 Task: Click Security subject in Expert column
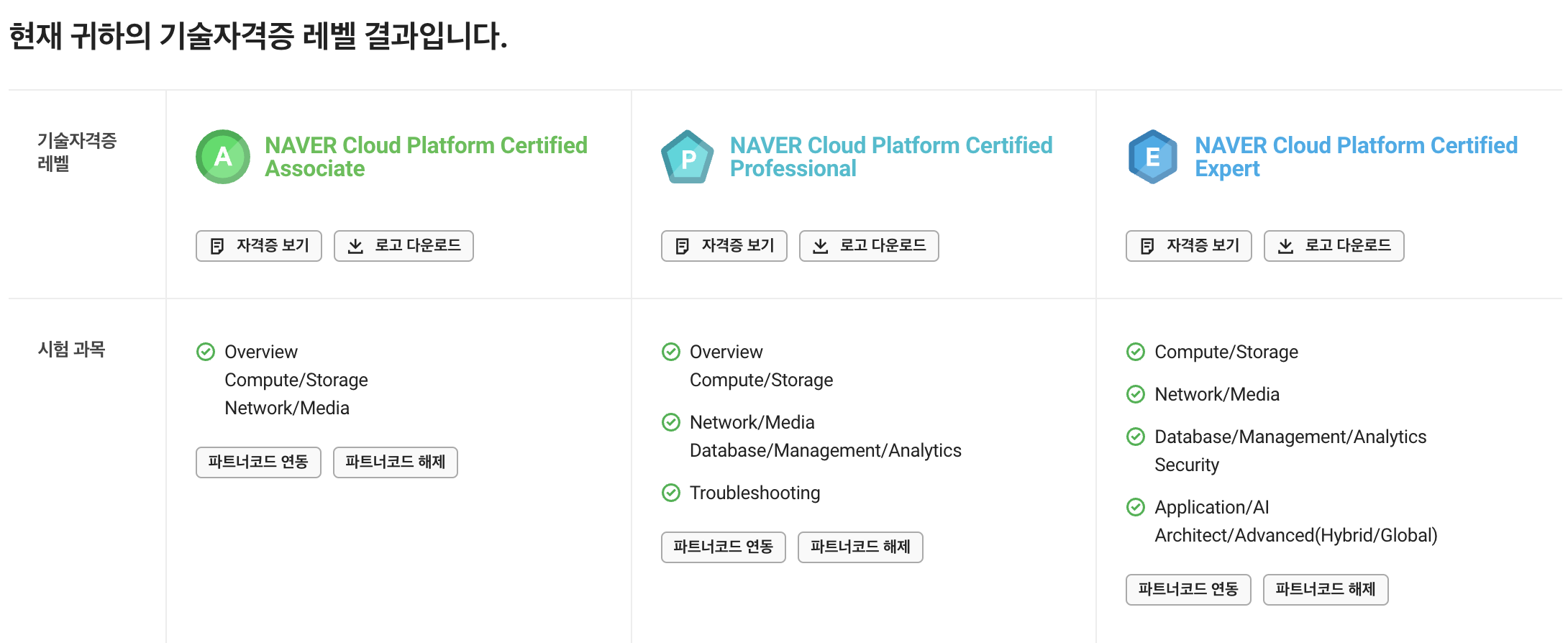pos(1187,465)
